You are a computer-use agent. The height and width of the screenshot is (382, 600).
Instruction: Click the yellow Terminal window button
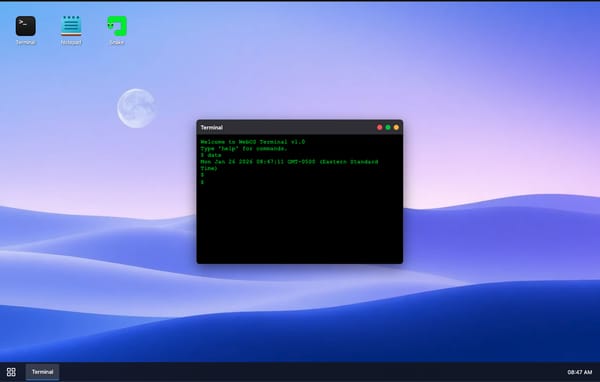pos(396,127)
